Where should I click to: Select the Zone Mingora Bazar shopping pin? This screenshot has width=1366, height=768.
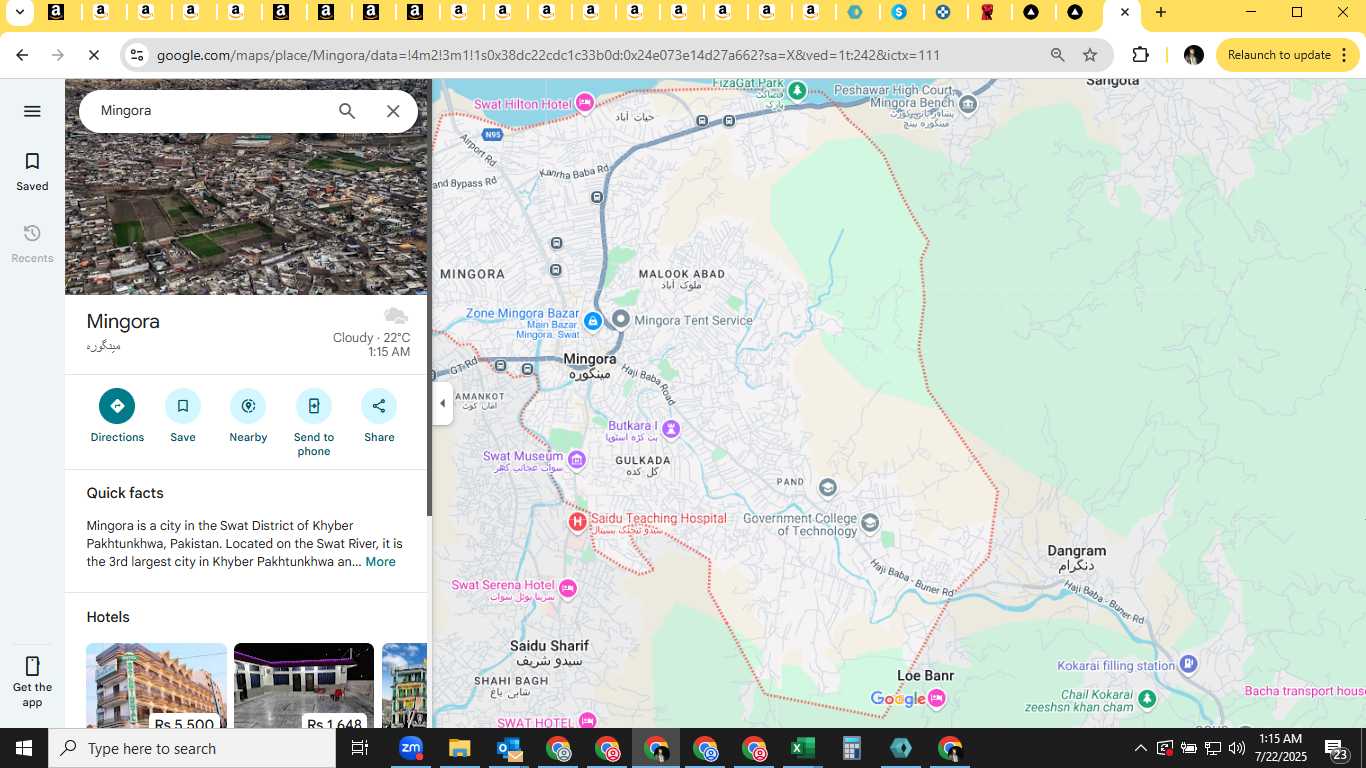pyautogui.click(x=593, y=321)
